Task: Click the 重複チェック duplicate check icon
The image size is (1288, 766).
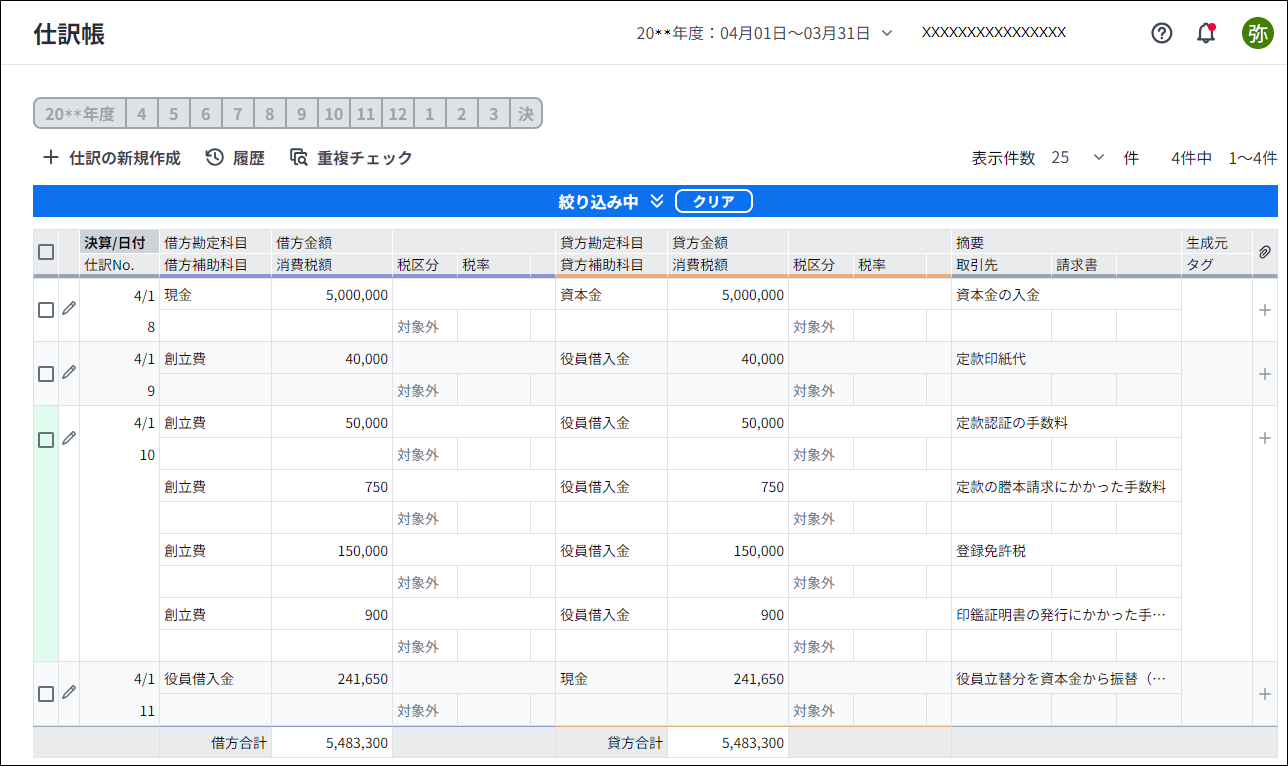Action: click(x=298, y=158)
